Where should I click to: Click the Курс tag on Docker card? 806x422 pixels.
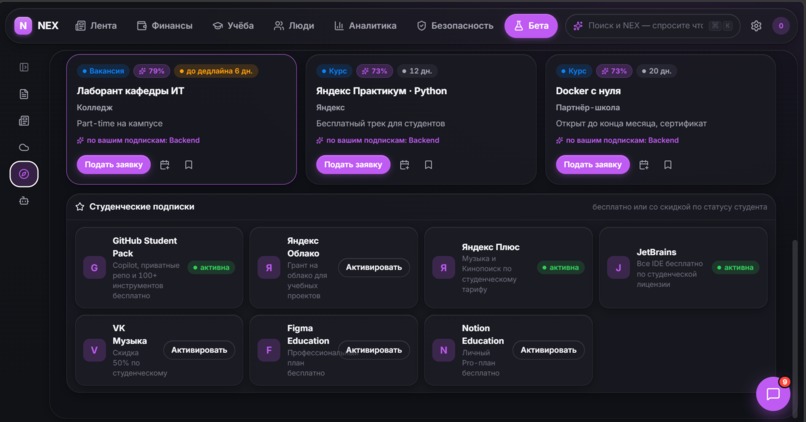pyautogui.click(x=574, y=71)
